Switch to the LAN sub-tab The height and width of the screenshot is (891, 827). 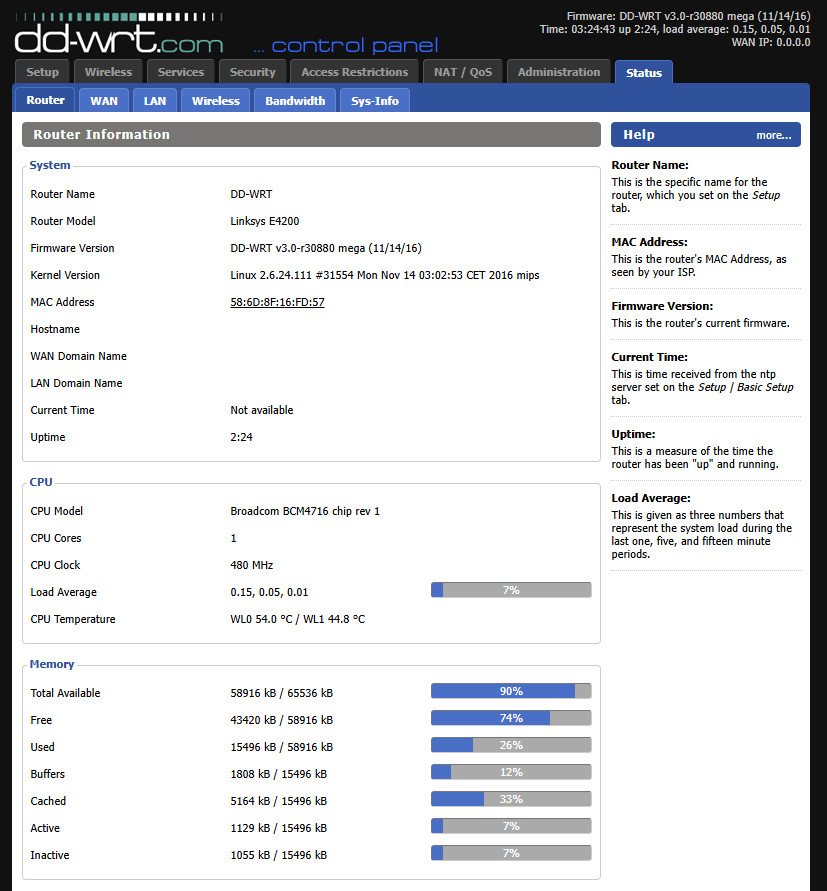point(154,100)
